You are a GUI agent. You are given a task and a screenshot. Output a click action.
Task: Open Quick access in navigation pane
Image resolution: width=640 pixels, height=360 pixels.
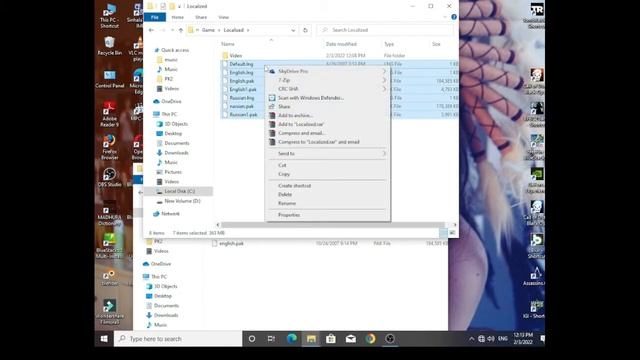[x=175, y=50]
